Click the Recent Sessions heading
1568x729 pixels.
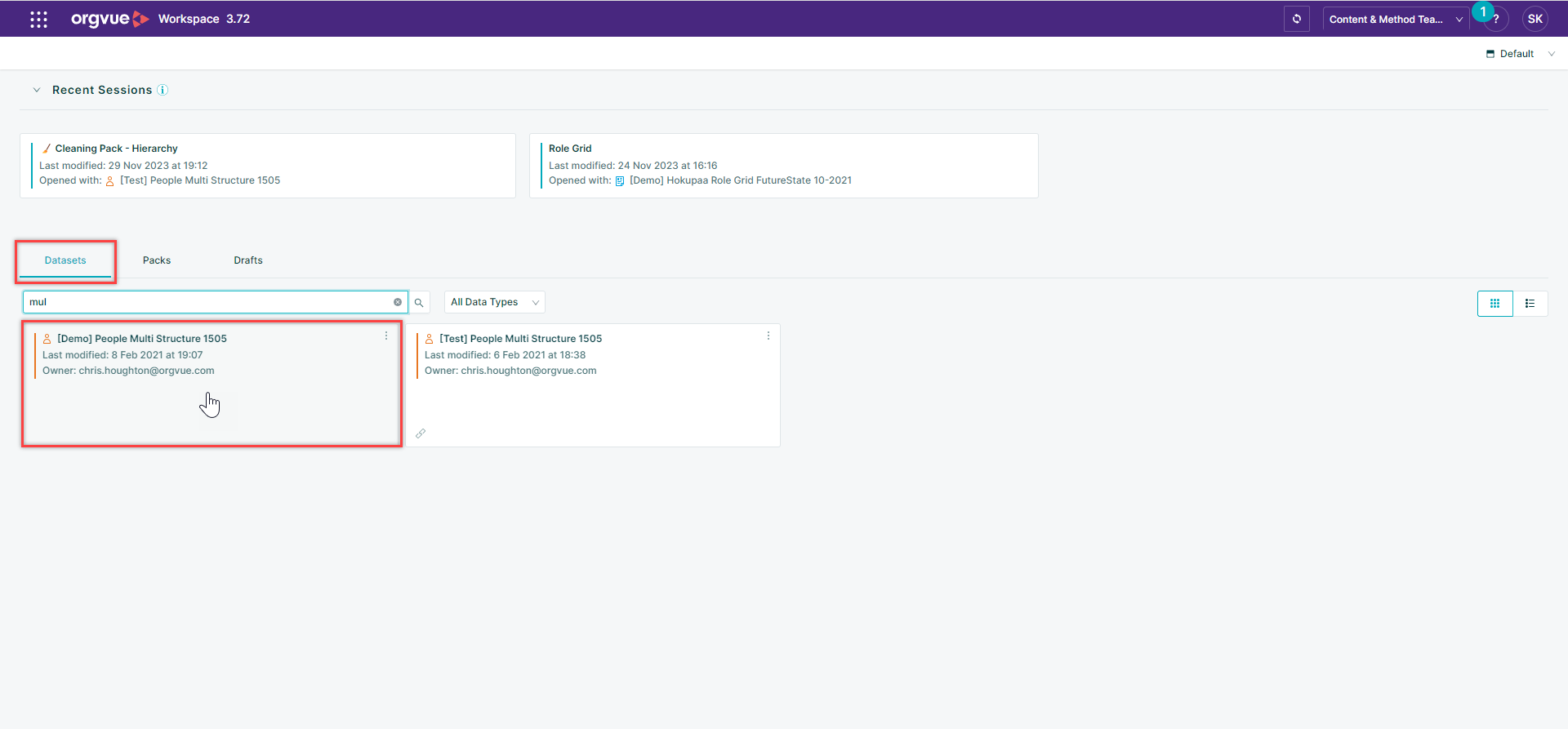pyautogui.click(x=102, y=90)
